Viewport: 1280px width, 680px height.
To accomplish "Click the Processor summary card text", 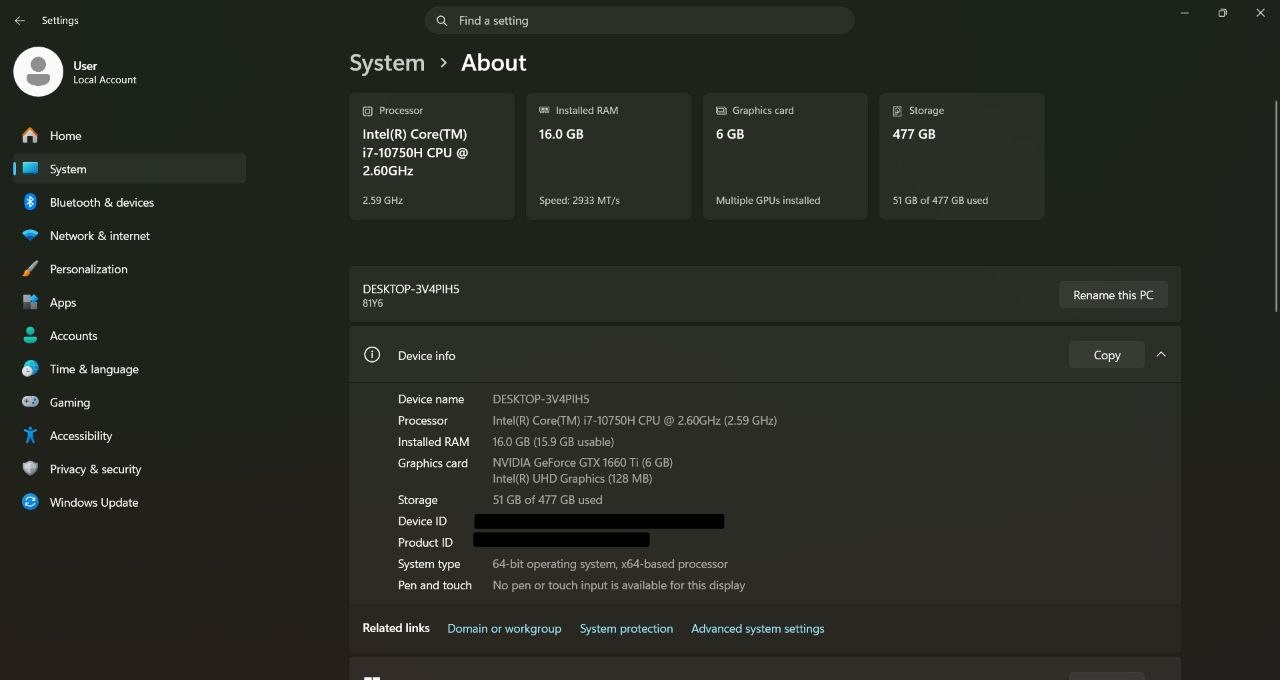I will [416, 152].
